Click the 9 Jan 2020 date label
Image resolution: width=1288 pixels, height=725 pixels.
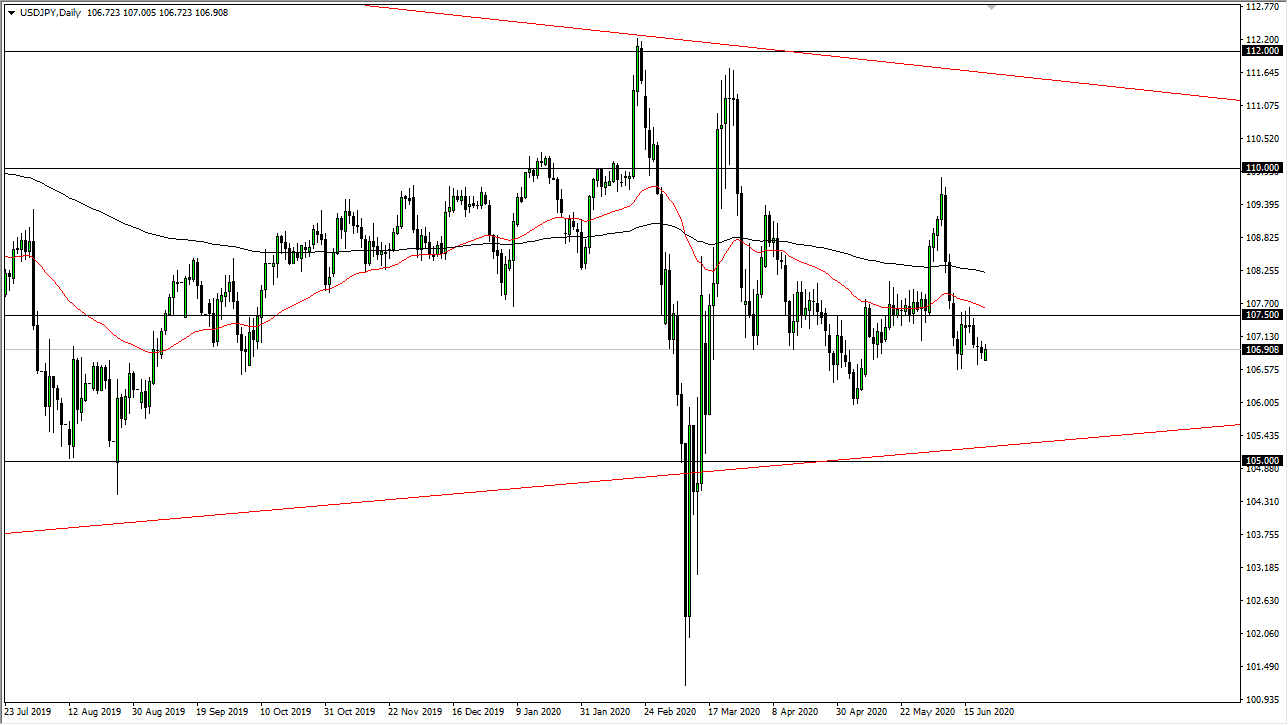click(537, 712)
